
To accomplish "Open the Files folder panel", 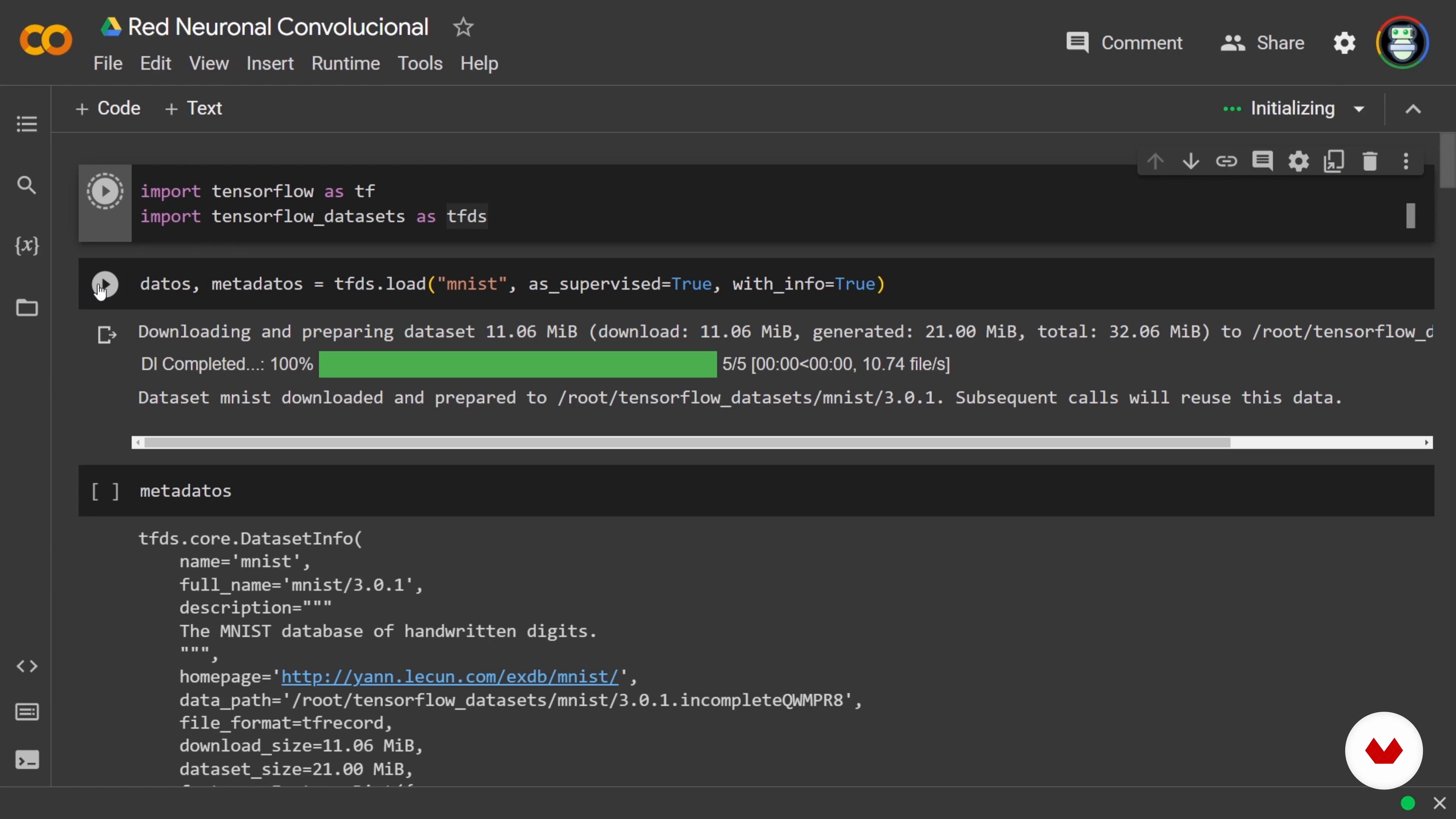I will pos(27,308).
